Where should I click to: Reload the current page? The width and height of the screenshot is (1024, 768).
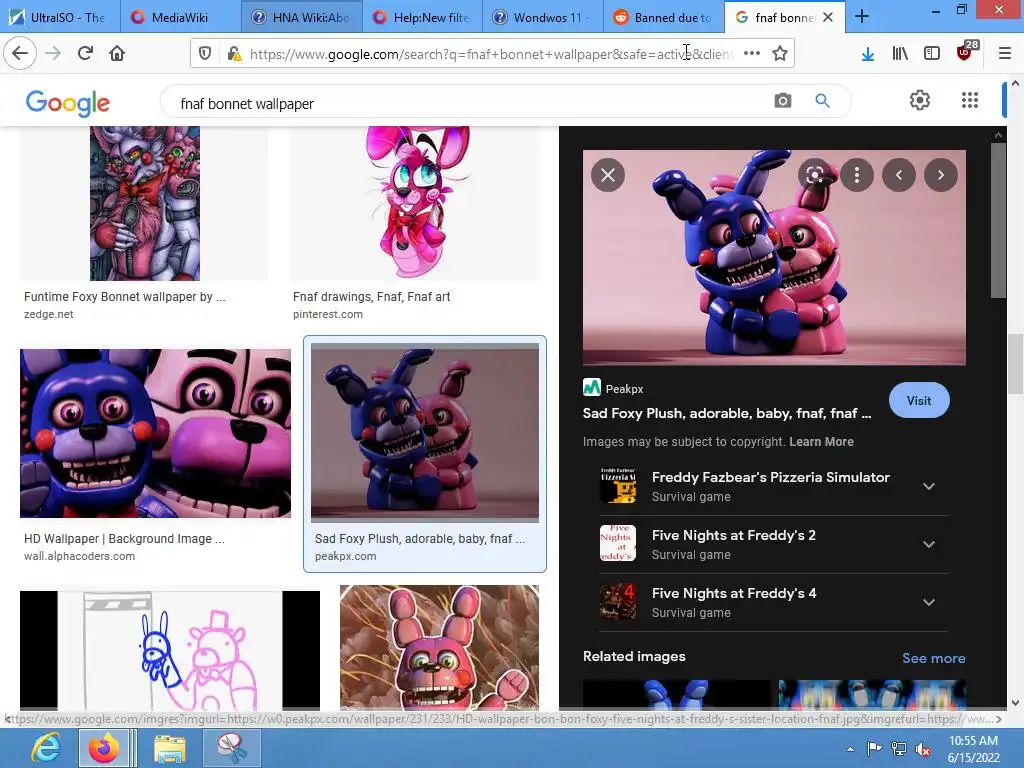pyautogui.click(x=85, y=53)
